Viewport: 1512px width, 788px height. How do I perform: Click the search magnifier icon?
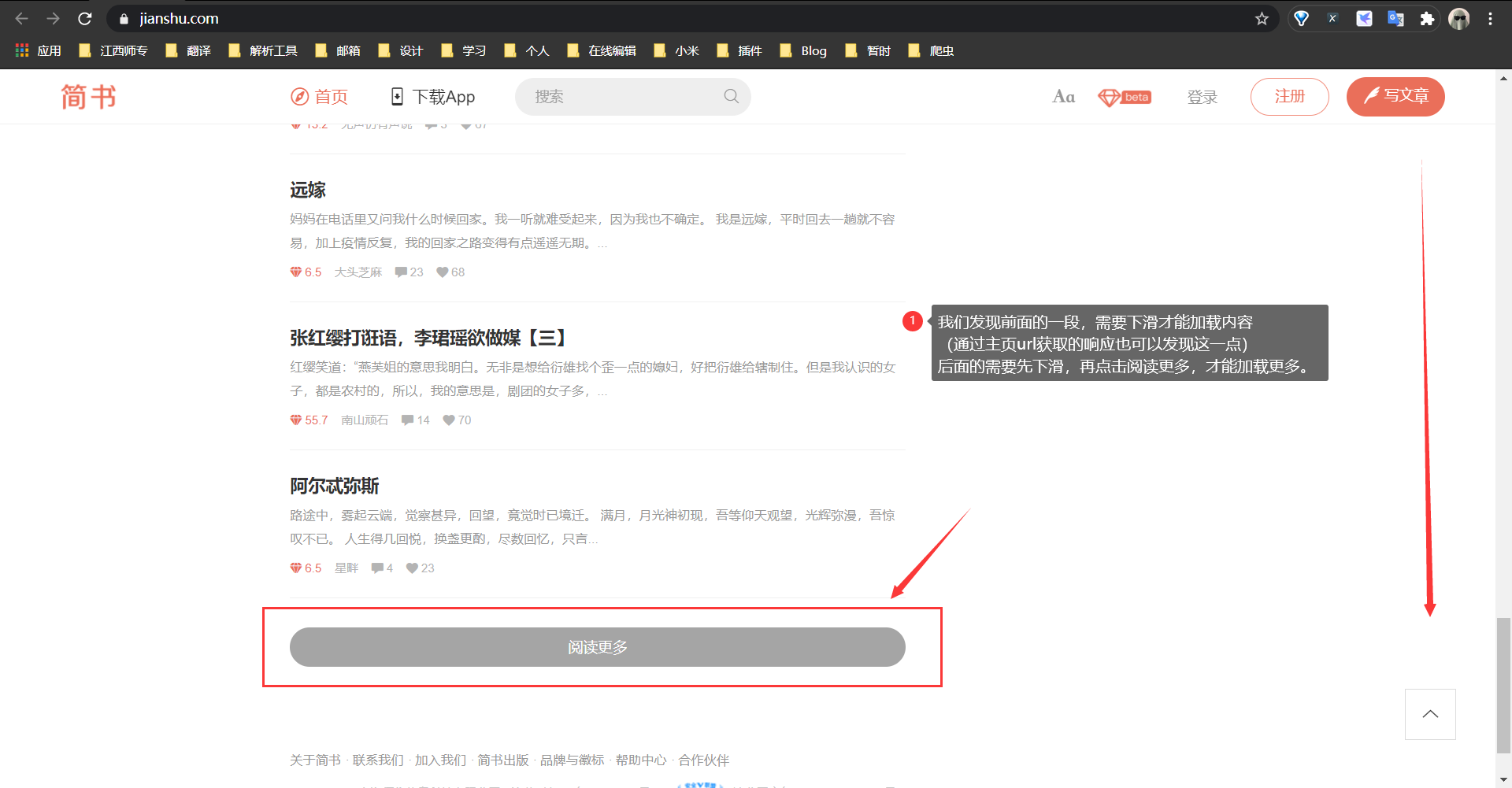[731, 96]
